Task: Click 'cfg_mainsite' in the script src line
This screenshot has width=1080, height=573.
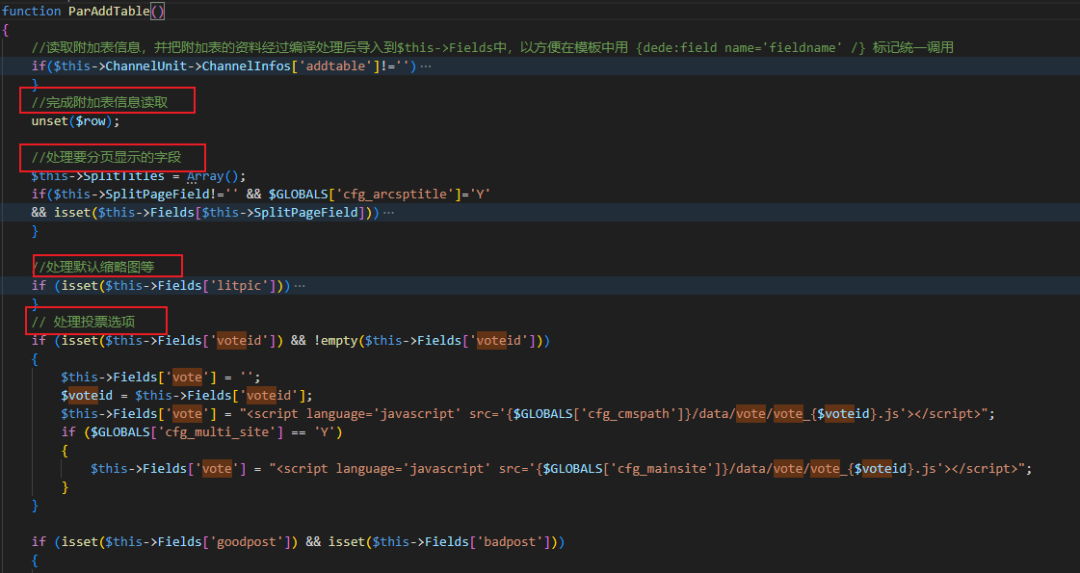Action: [662, 469]
